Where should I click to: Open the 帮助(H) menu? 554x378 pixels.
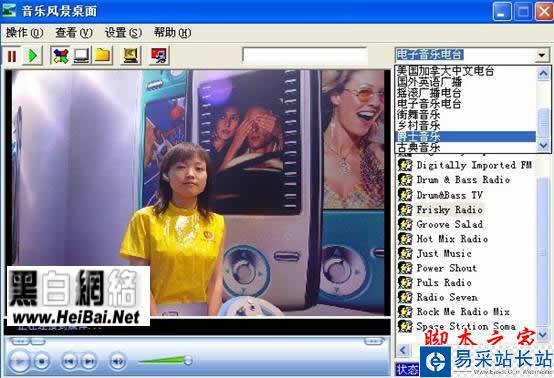point(172,33)
